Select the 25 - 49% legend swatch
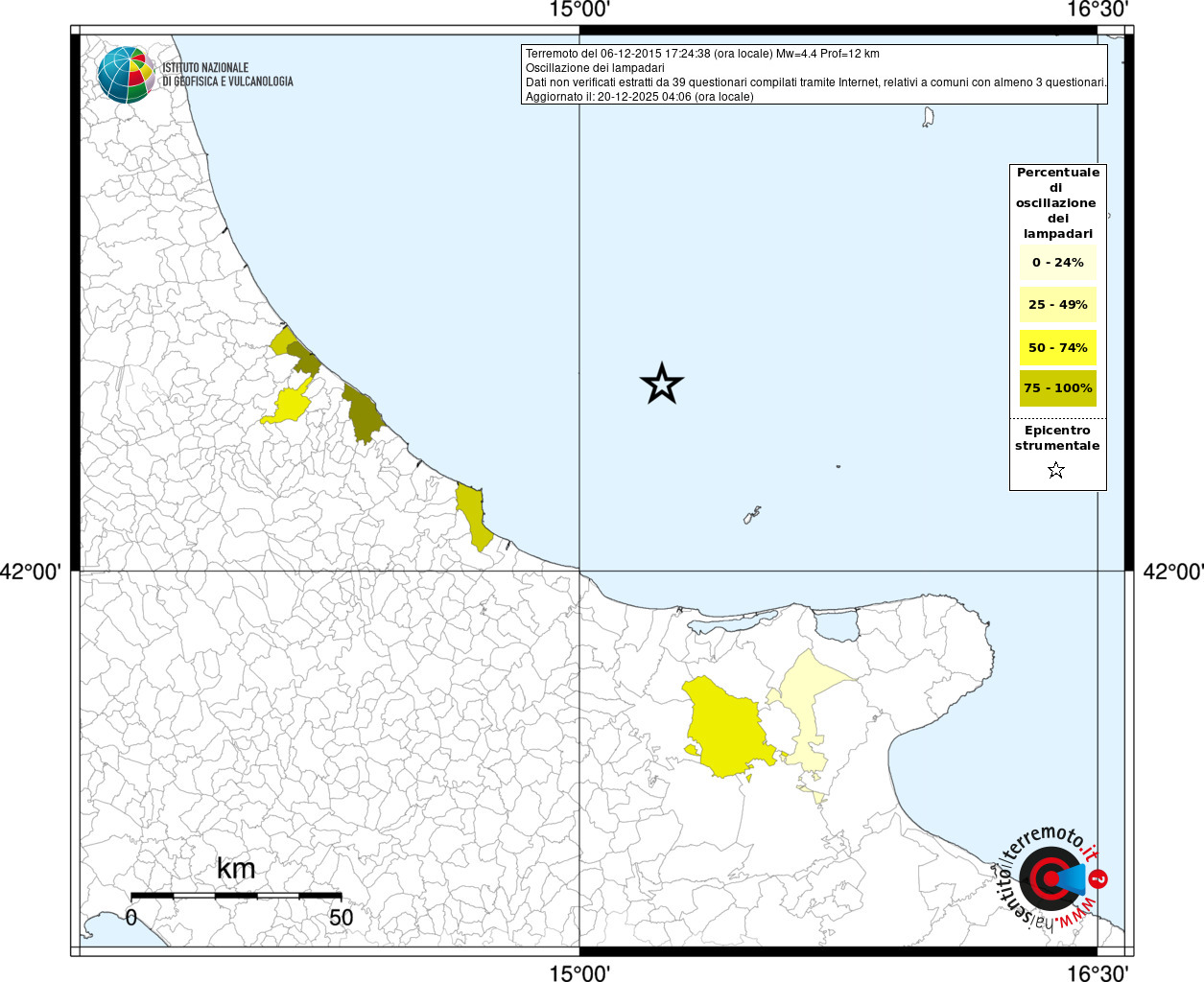This screenshot has width=1204, height=982. point(1057,305)
